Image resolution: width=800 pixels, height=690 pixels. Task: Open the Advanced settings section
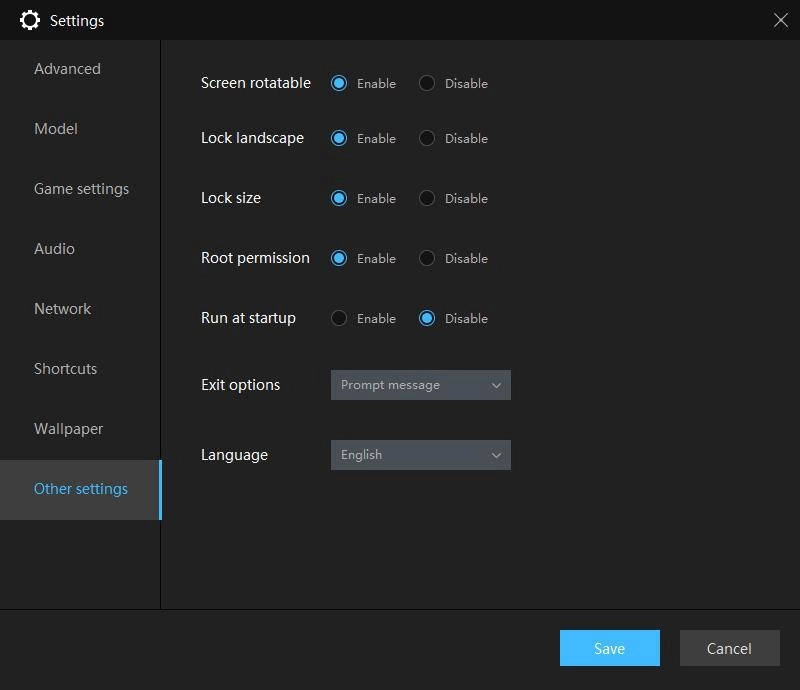(x=67, y=68)
